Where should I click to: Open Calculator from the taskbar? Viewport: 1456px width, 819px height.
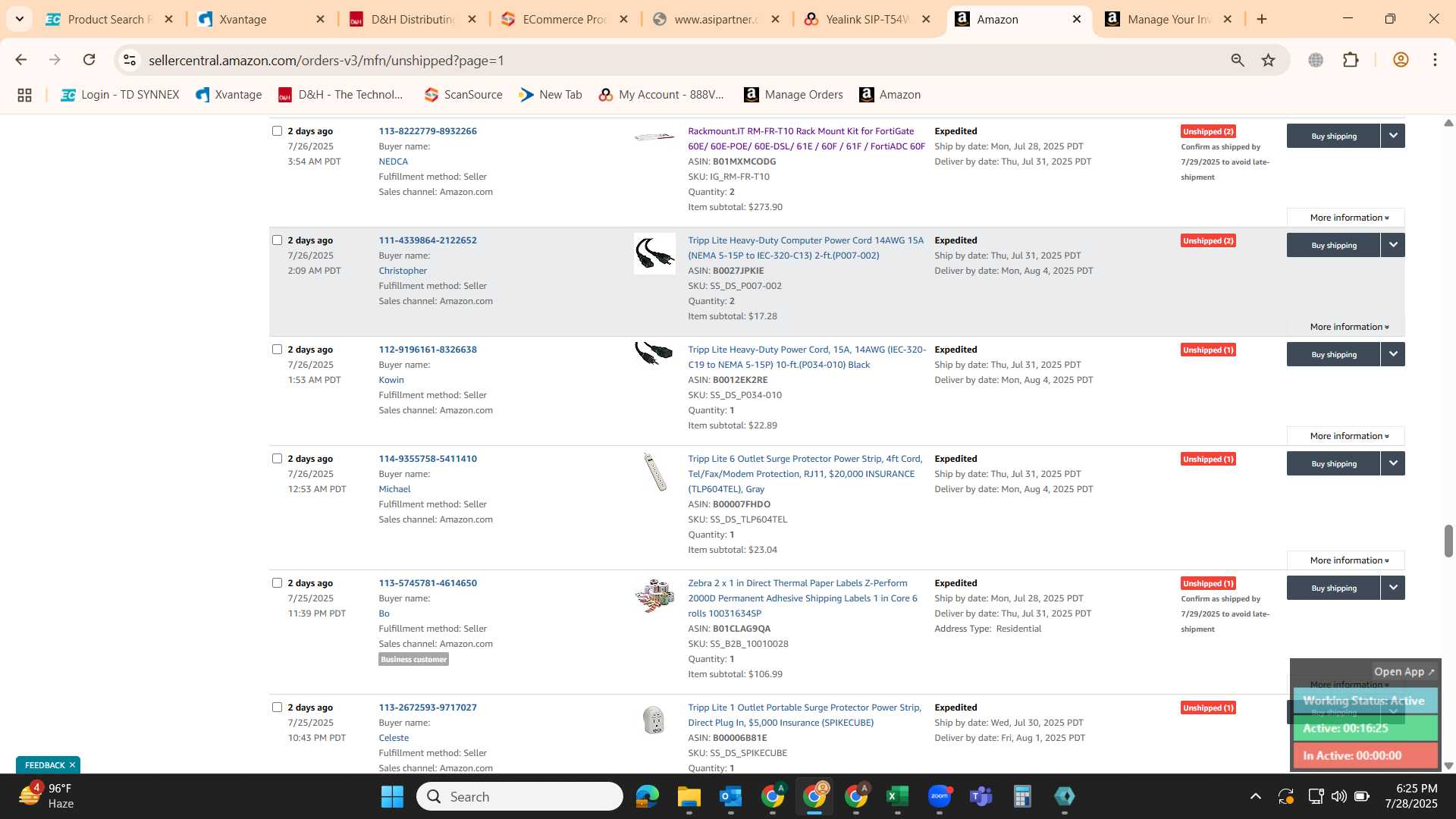click(x=1022, y=796)
